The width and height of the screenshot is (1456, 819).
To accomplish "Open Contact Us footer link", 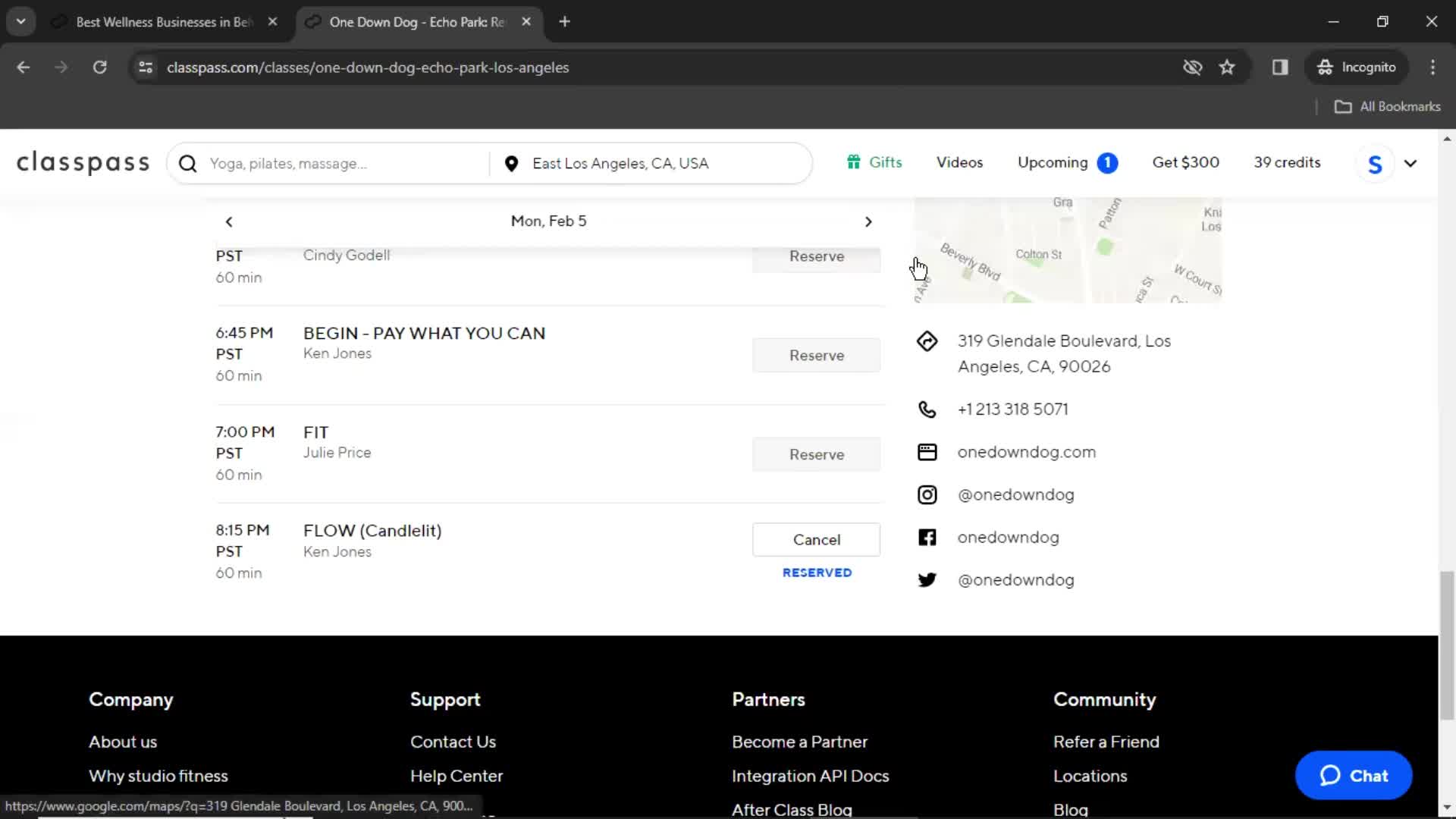I will [453, 742].
